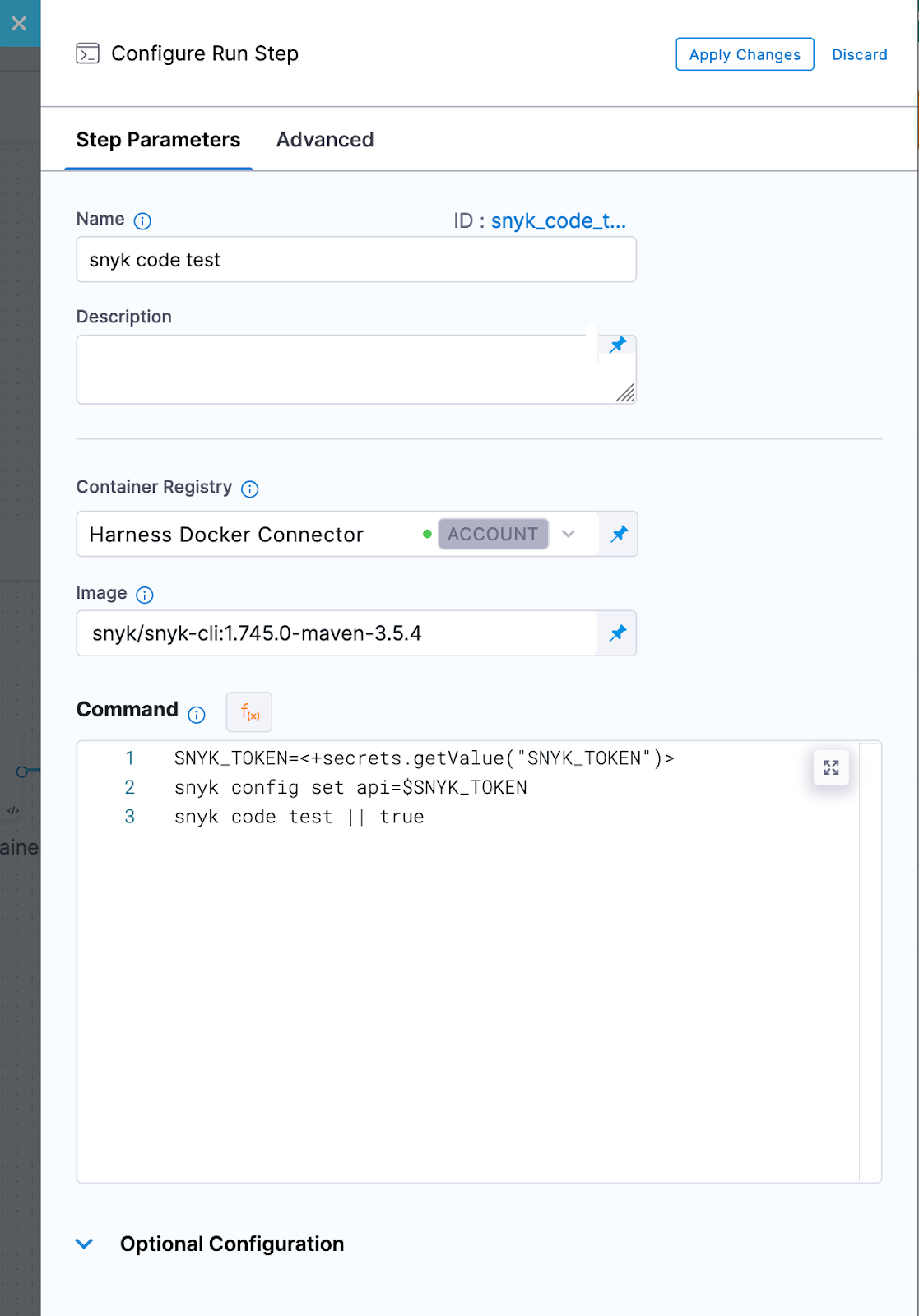Show info tooltip for Name
The width and height of the screenshot is (919, 1316).
click(x=142, y=220)
